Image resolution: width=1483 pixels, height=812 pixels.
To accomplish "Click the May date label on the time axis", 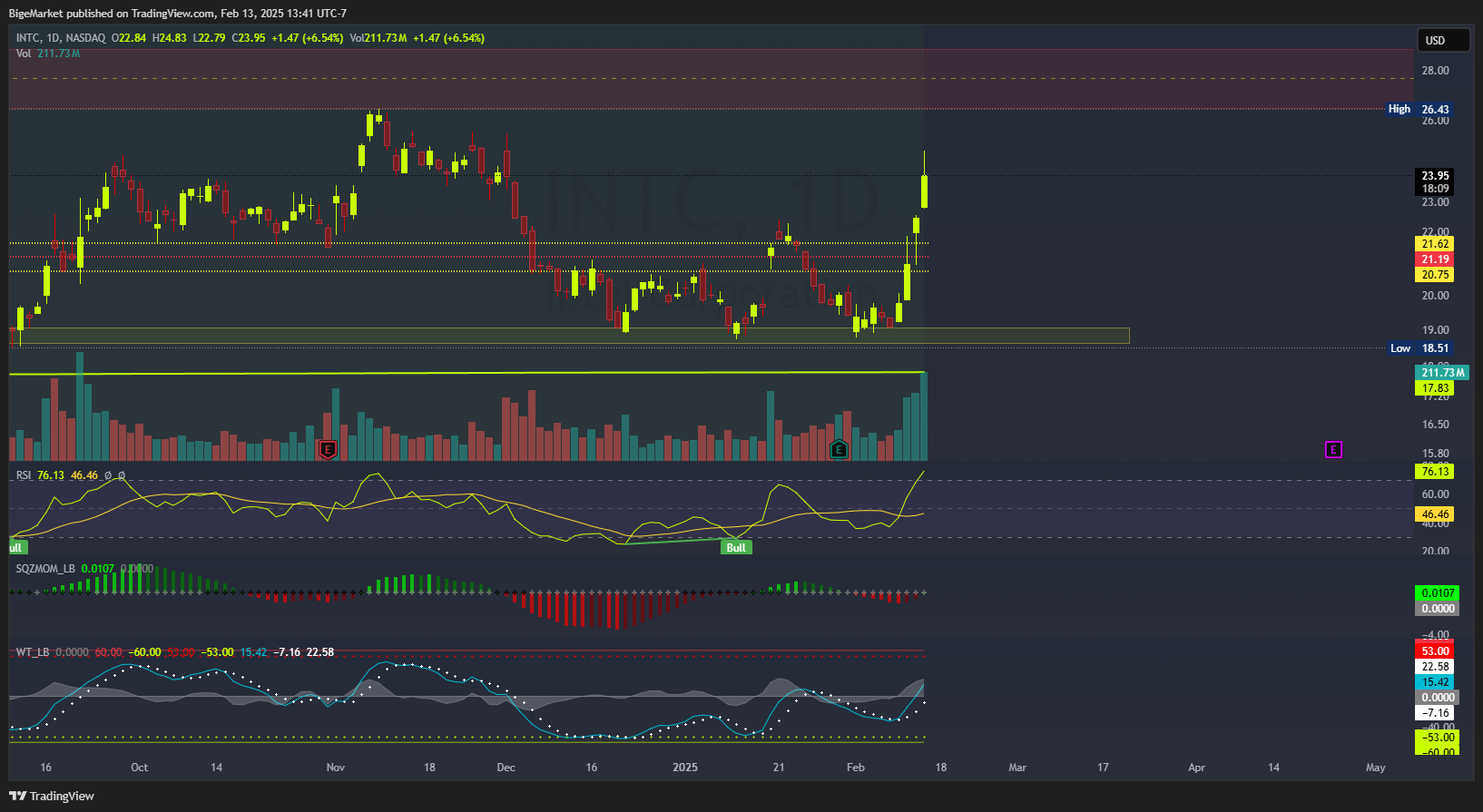I will [x=1376, y=768].
